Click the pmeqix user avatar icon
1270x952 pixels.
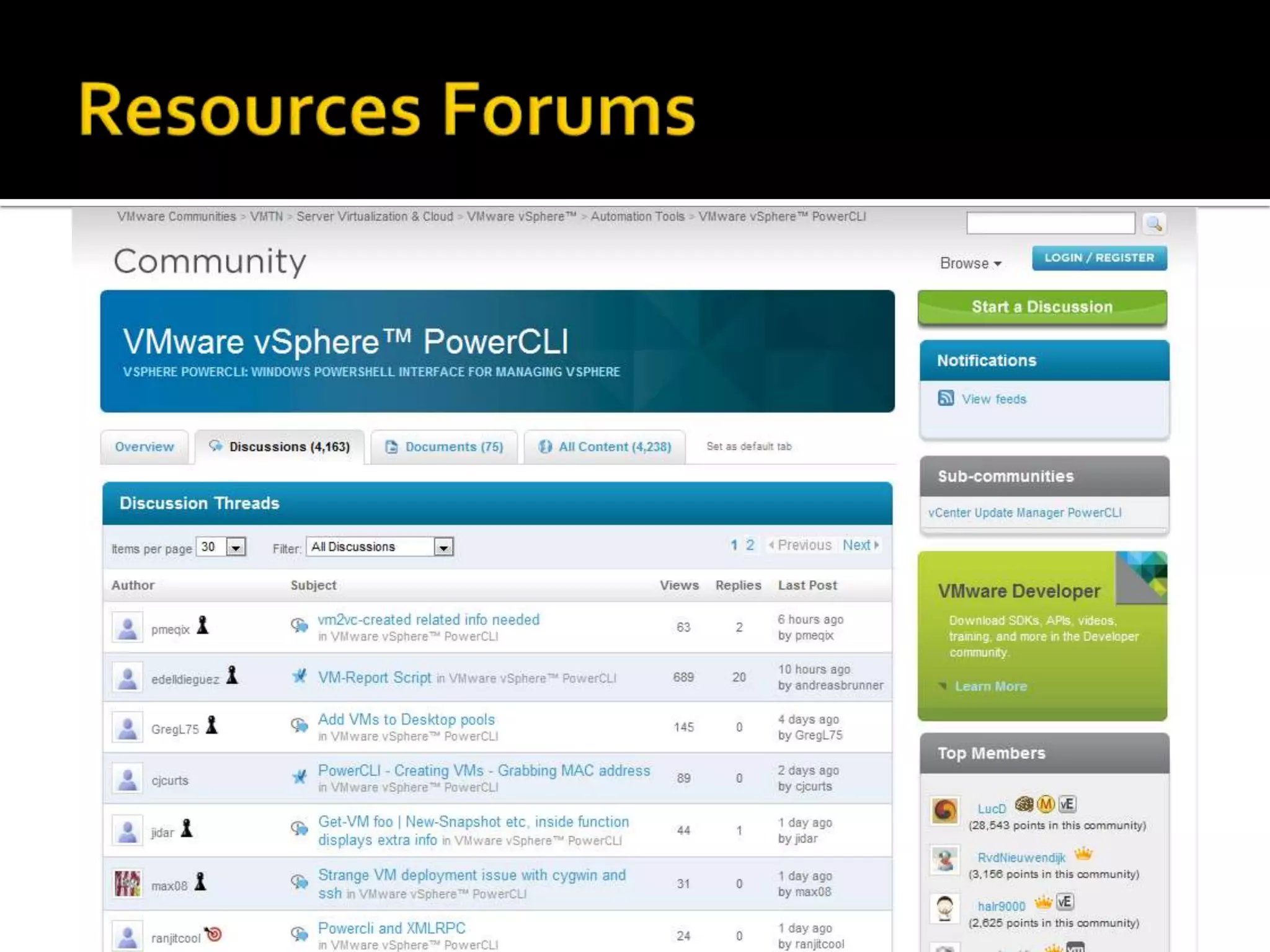128,628
